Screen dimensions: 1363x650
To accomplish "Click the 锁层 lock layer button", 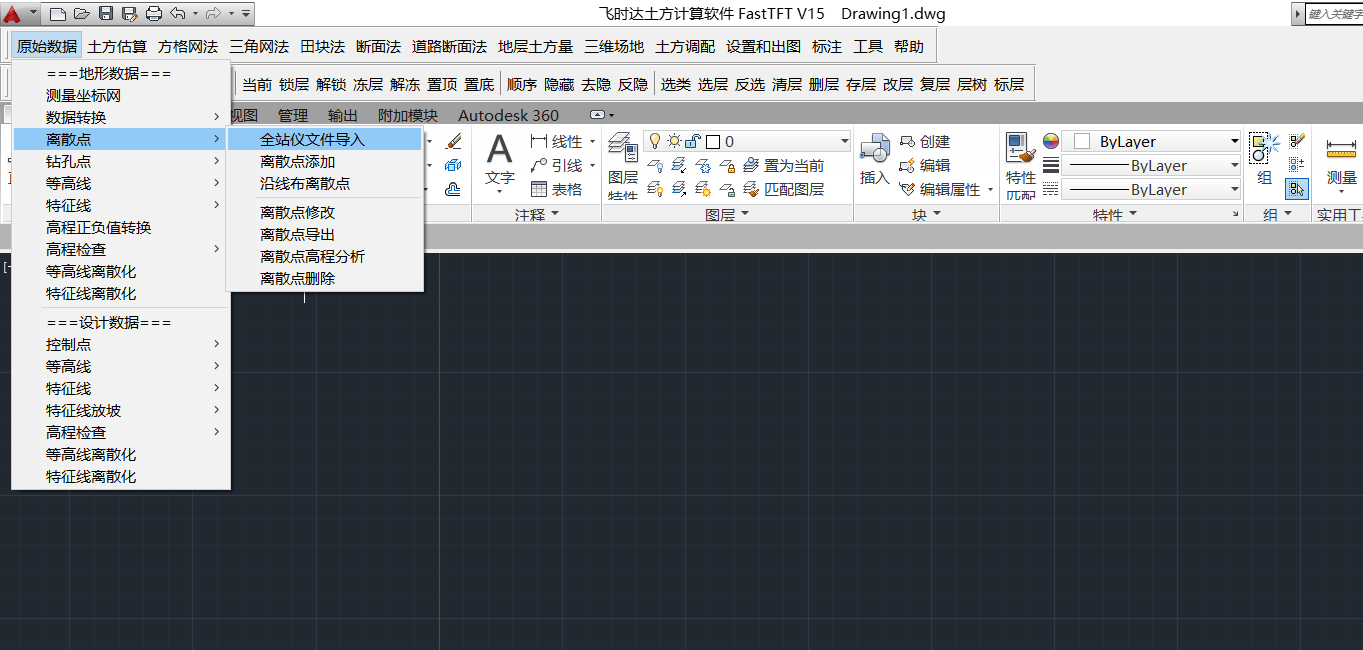I will [294, 85].
